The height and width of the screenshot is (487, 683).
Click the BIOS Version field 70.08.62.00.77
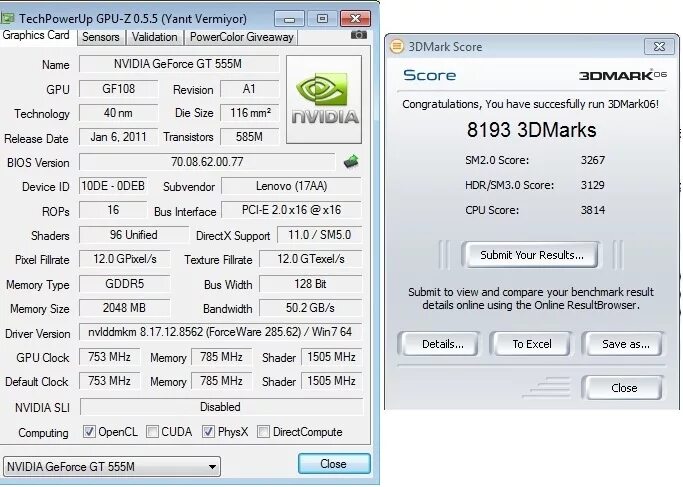(x=207, y=162)
